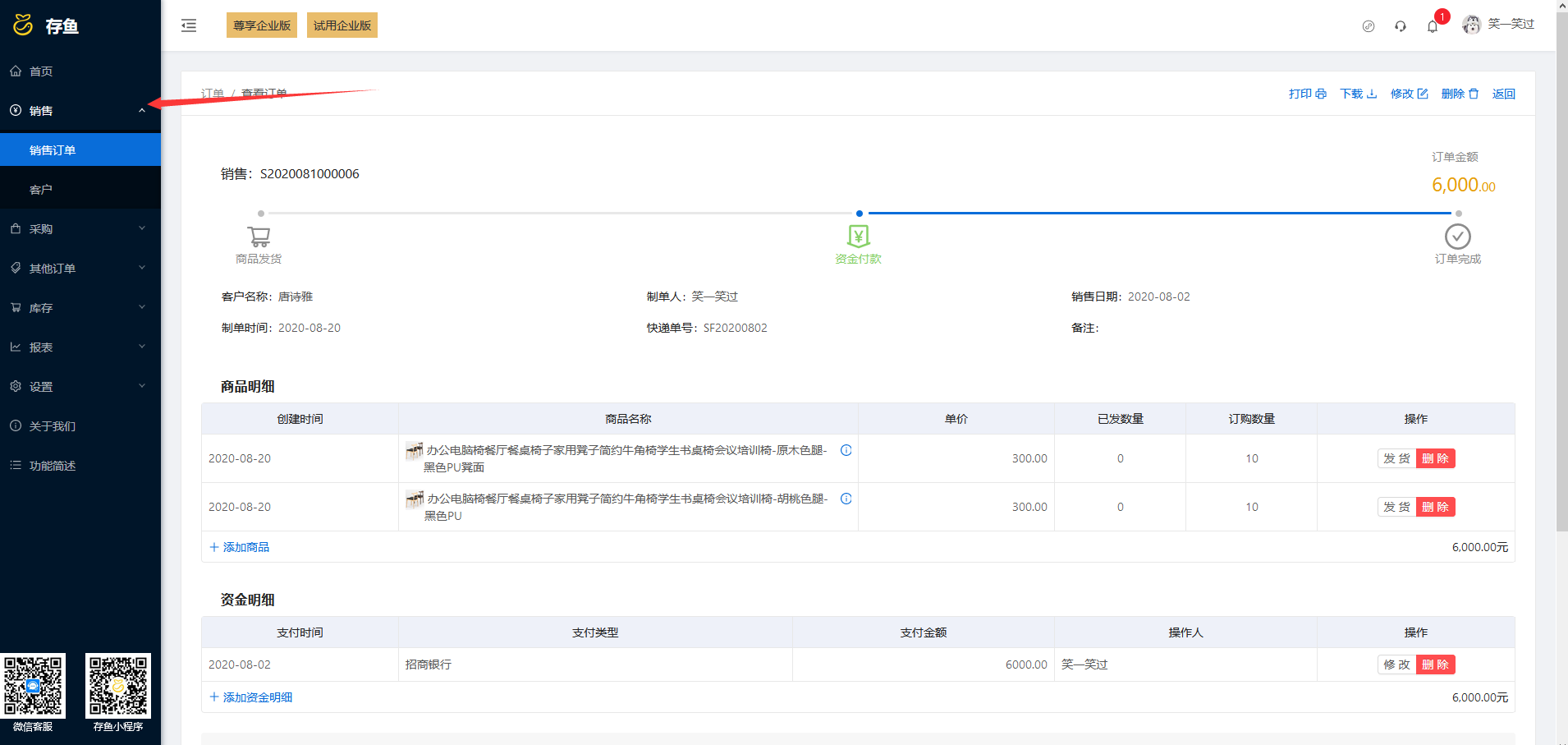Download the order with 下载
The width and height of the screenshot is (1568, 745).
(1359, 94)
